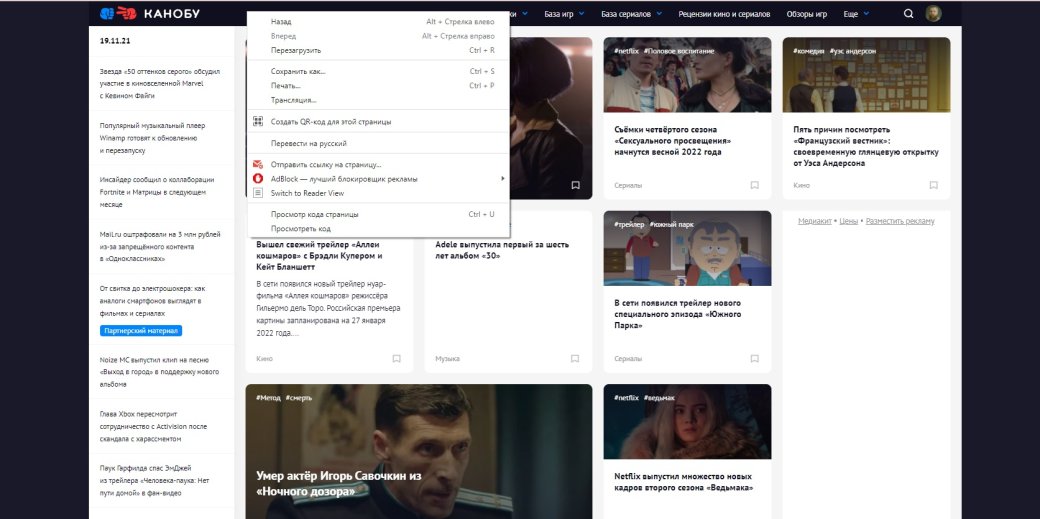Open the Xbox Activision news item
1040x519 pixels.
[153, 426]
